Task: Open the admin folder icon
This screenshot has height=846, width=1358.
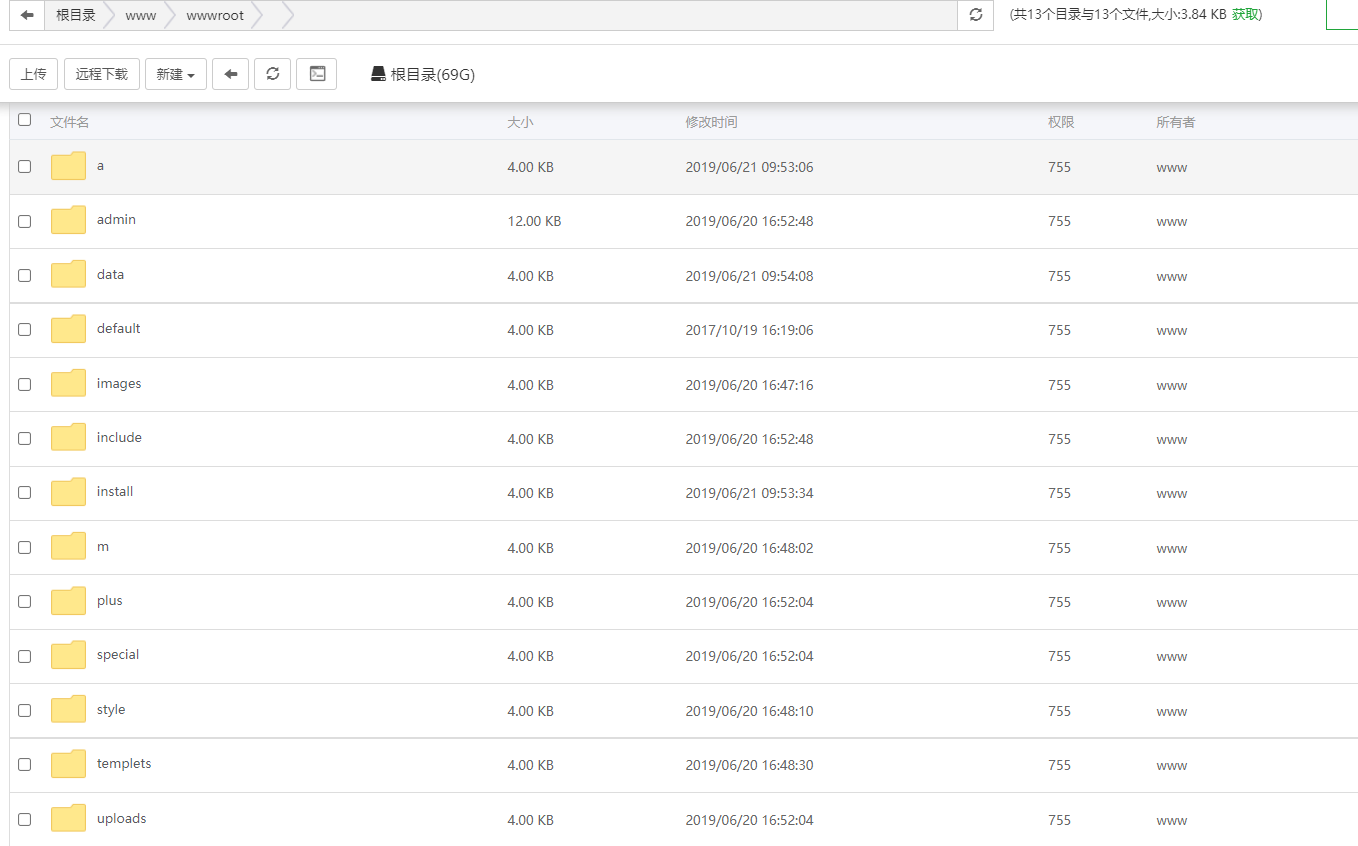Action: click(x=68, y=220)
